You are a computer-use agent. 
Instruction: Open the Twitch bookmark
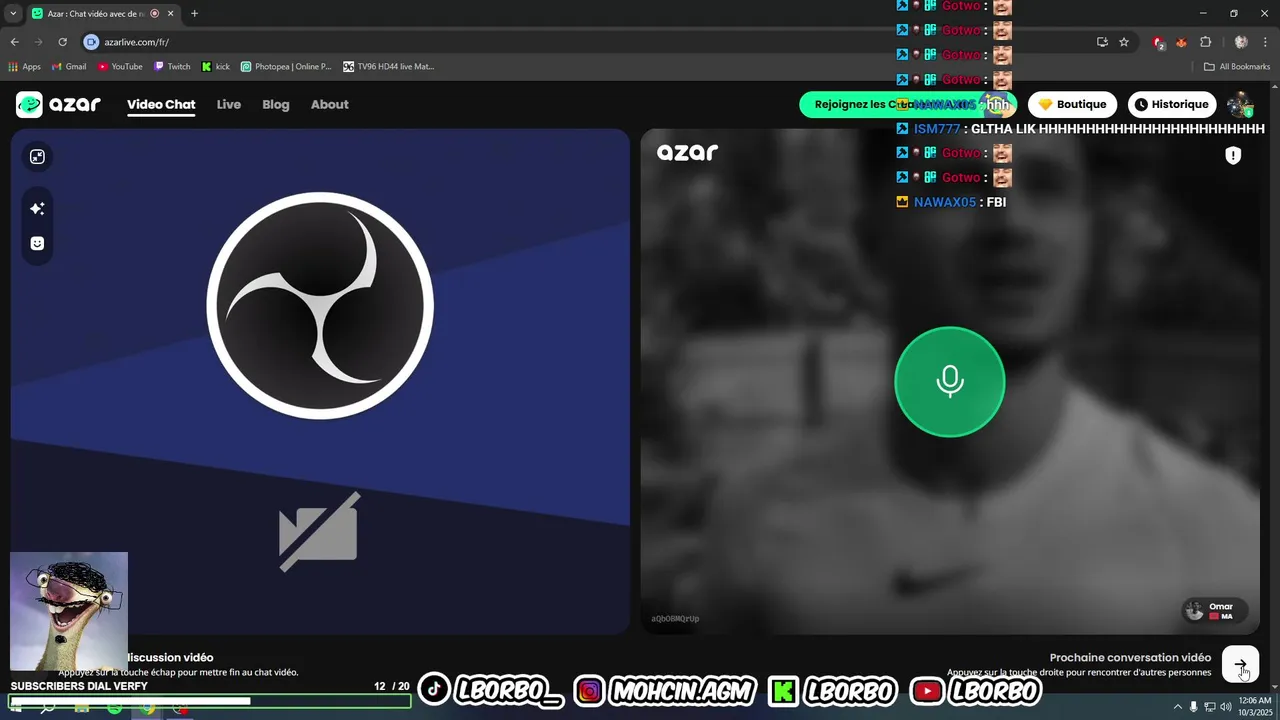pos(172,67)
